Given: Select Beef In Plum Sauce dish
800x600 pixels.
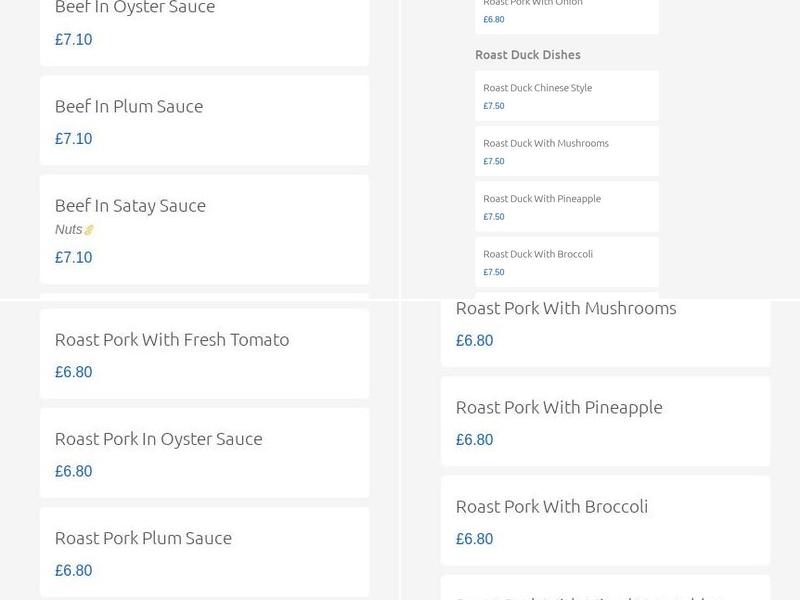Looking at the screenshot, I should coord(204,120).
